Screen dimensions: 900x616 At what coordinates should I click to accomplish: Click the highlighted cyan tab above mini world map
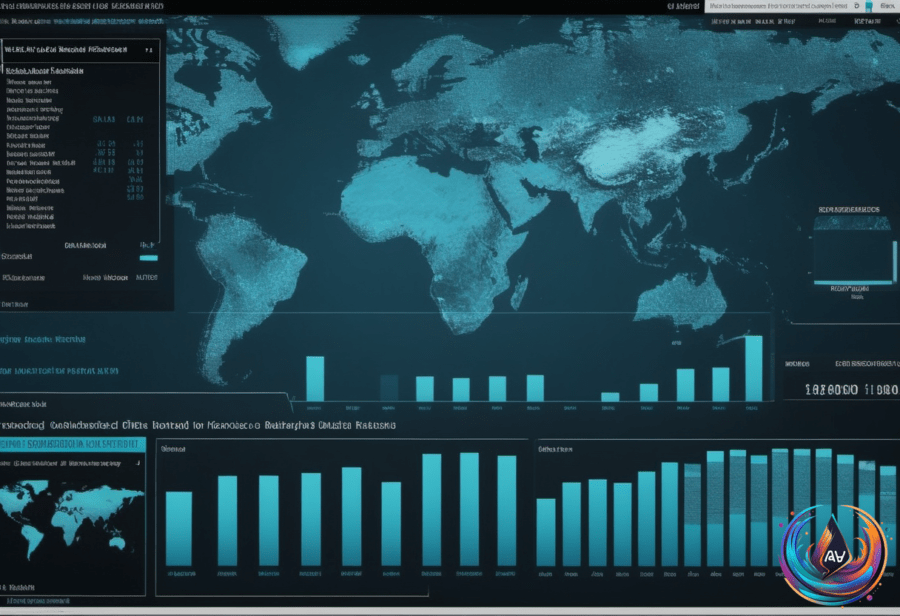click(x=72, y=444)
